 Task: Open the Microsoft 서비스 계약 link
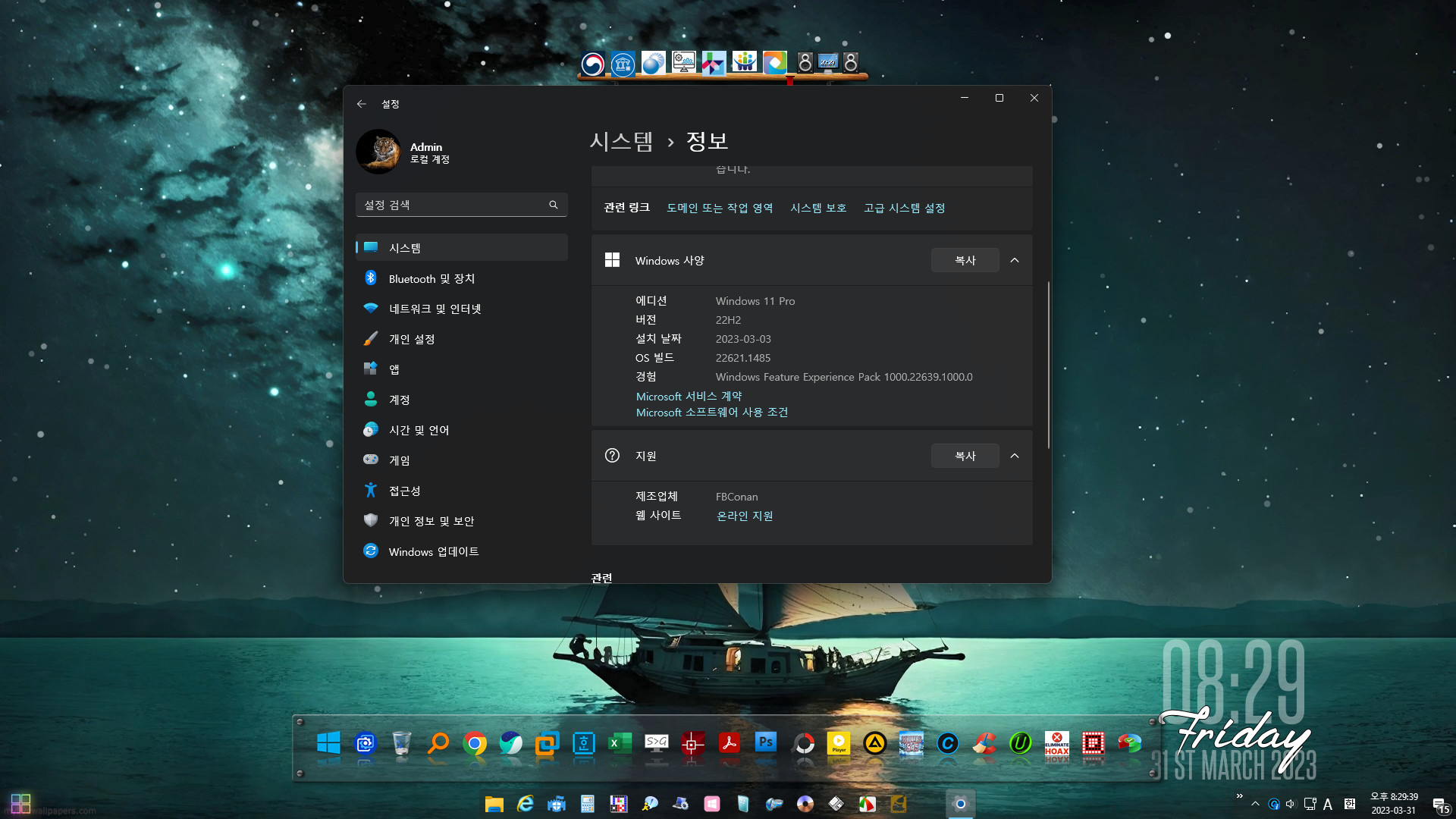(x=689, y=397)
